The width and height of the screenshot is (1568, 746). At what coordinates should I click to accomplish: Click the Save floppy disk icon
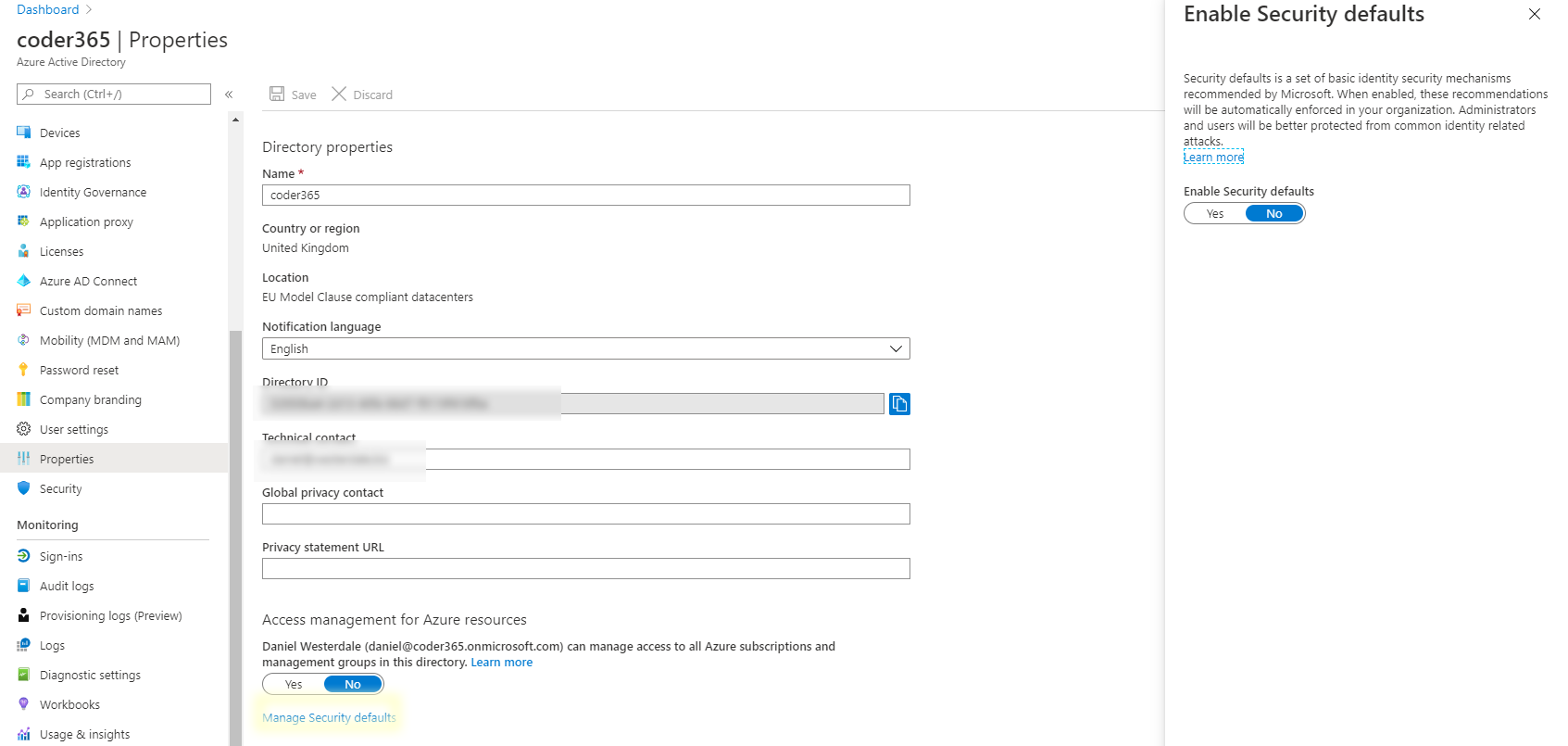[277, 94]
